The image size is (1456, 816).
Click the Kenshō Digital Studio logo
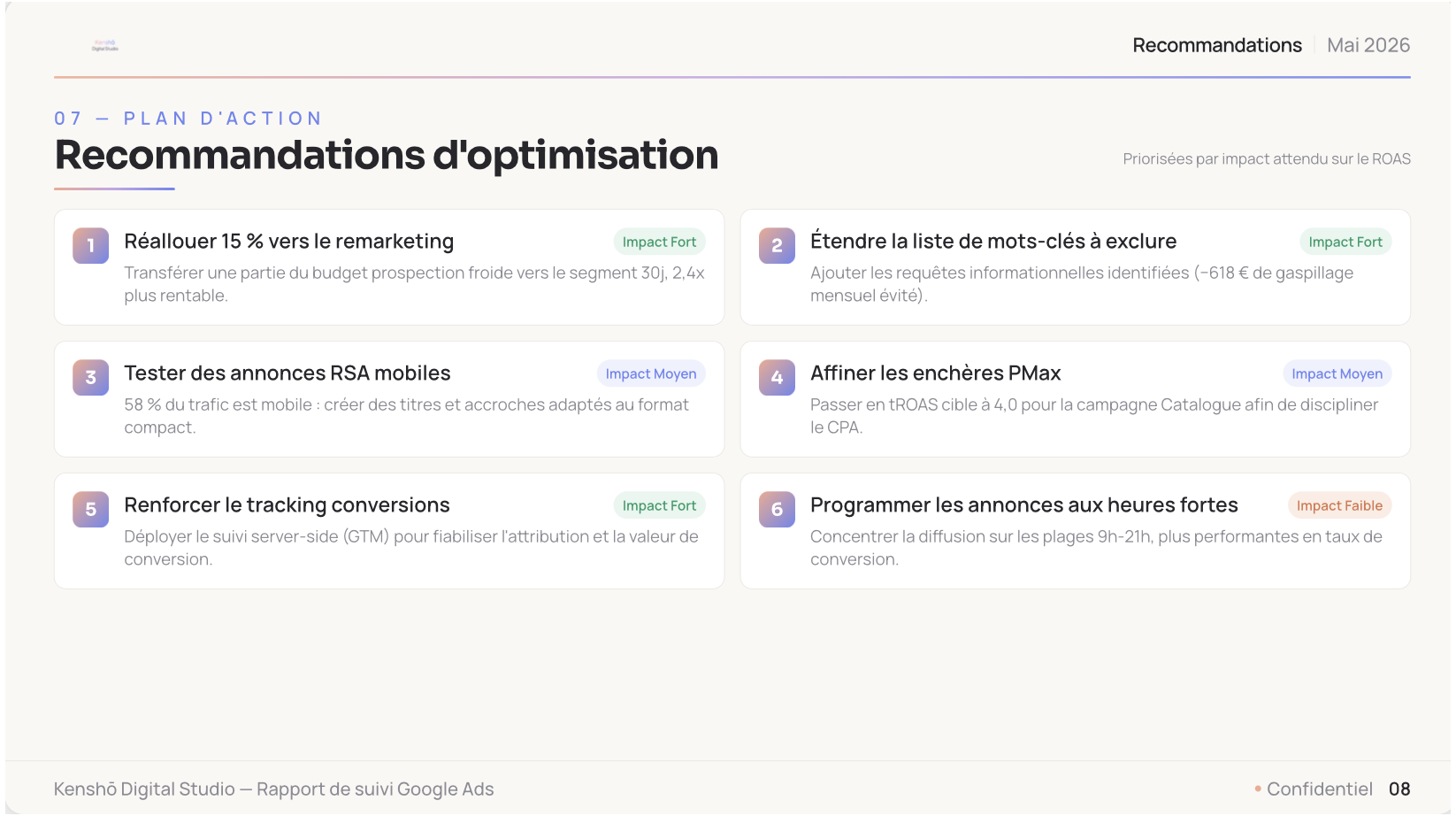click(x=104, y=45)
